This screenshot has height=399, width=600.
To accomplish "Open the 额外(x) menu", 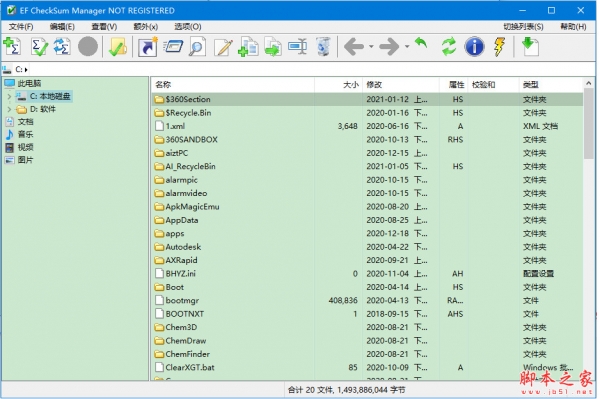I will click(x=145, y=27).
